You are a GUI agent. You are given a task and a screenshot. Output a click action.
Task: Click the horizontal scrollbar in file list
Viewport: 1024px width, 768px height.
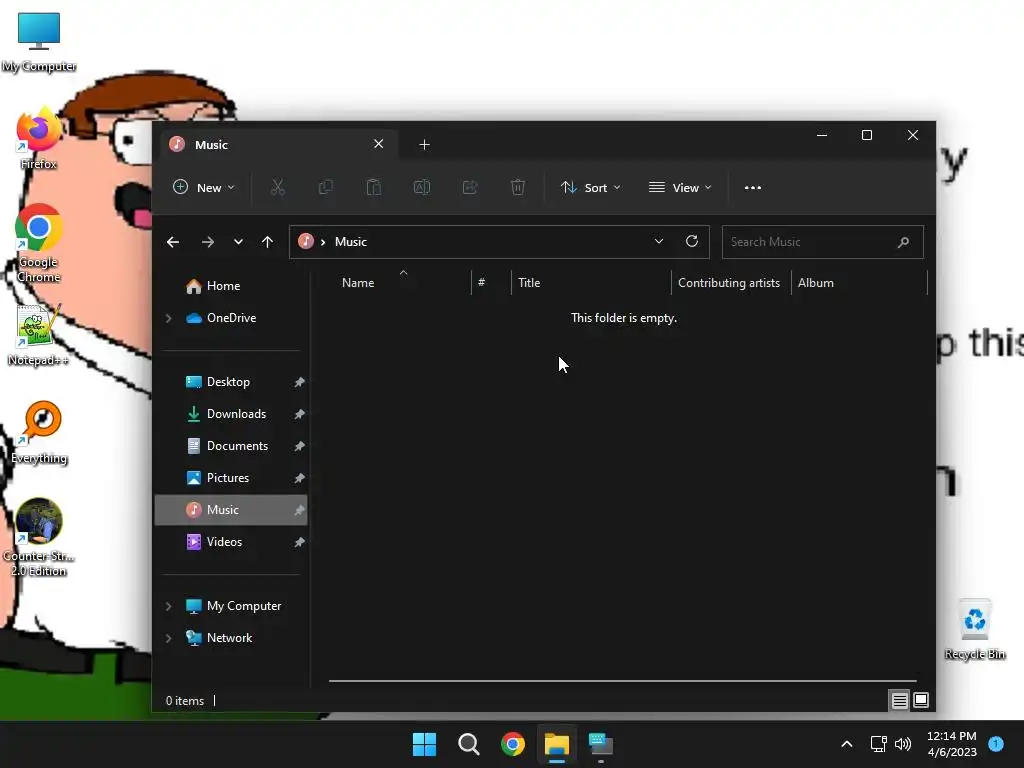[x=623, y=681]
